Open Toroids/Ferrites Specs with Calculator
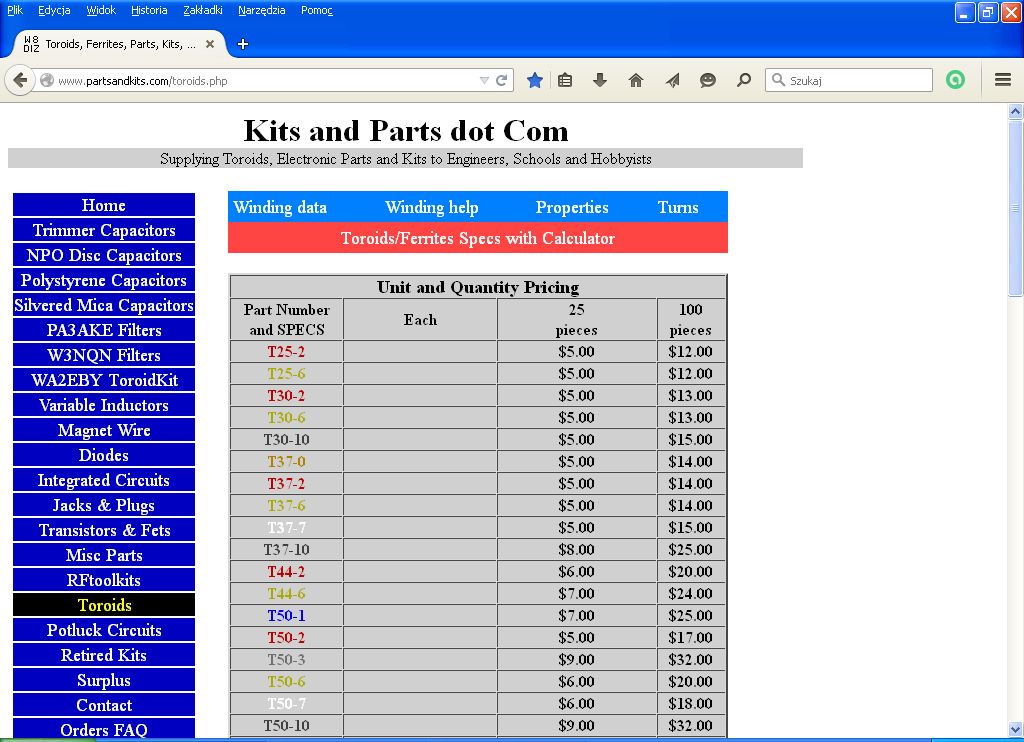 [x=477, y=238]
